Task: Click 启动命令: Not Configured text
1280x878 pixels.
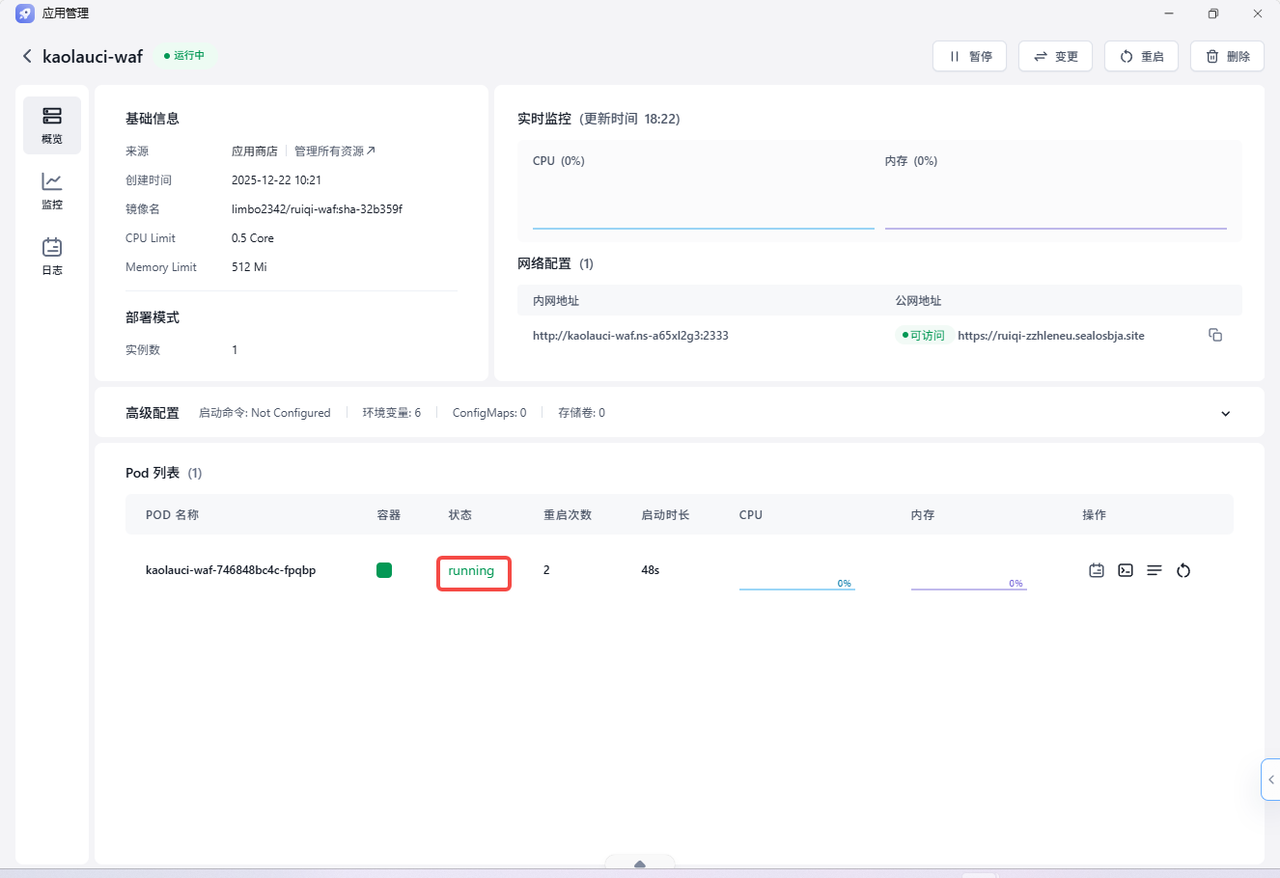Action: pos(264,413)
